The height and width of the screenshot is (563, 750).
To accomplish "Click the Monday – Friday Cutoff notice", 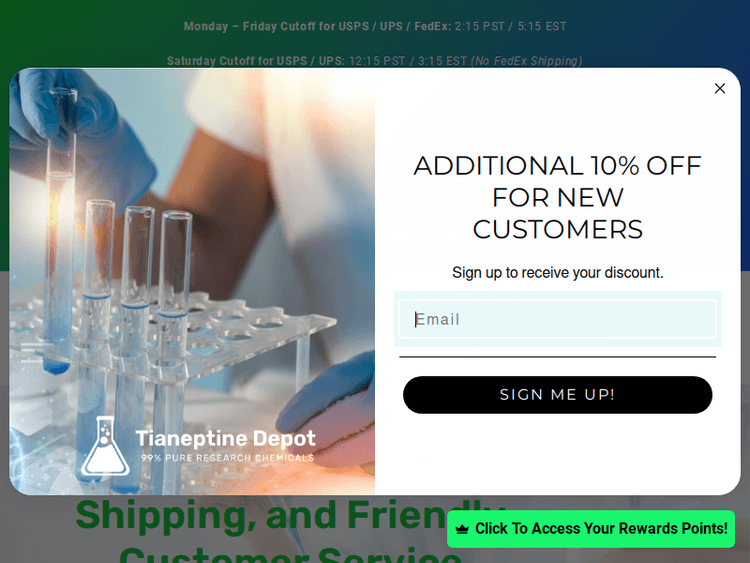I will [375, 26].
